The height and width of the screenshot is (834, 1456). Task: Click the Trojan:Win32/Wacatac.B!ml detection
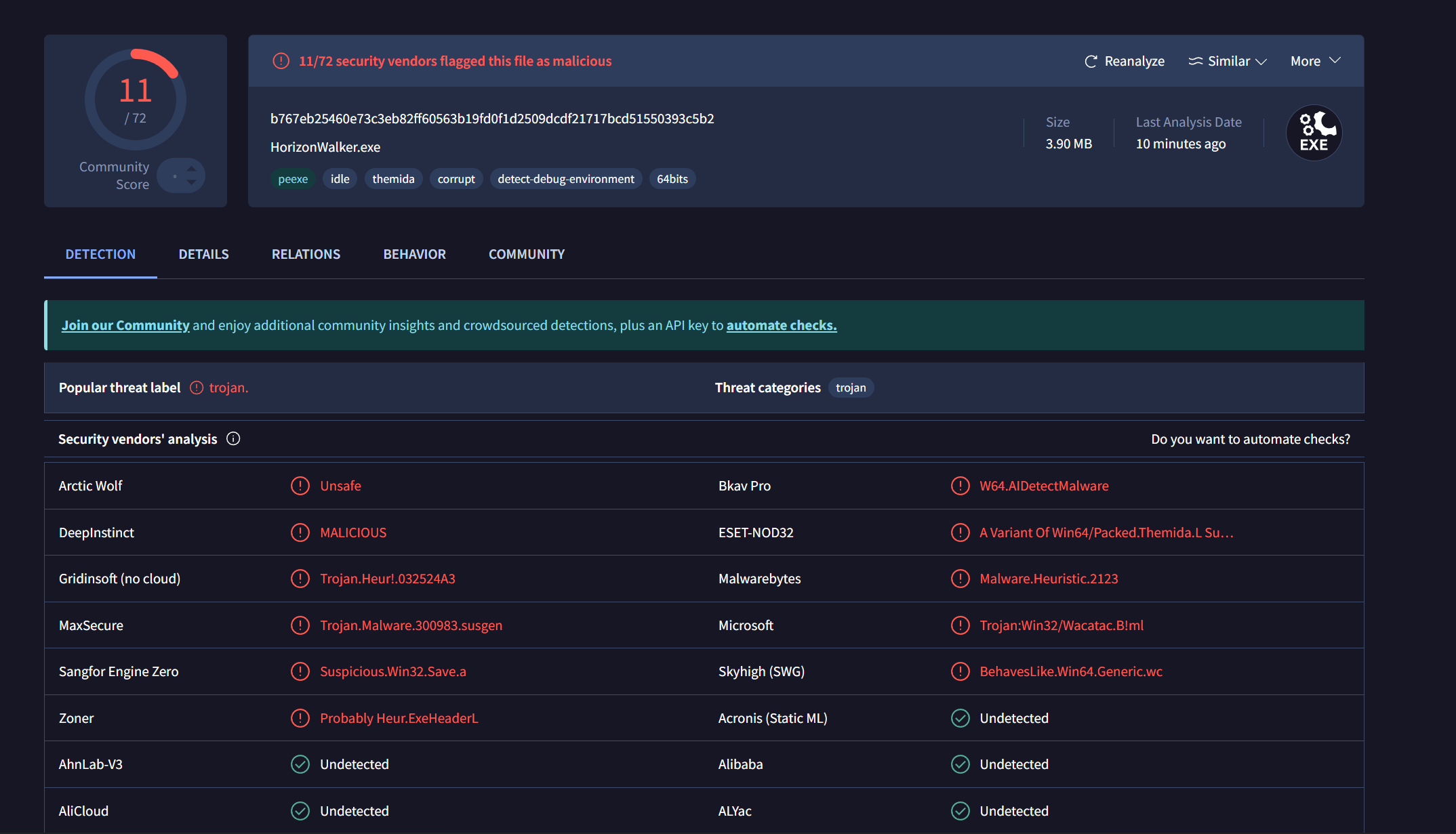1061,625
